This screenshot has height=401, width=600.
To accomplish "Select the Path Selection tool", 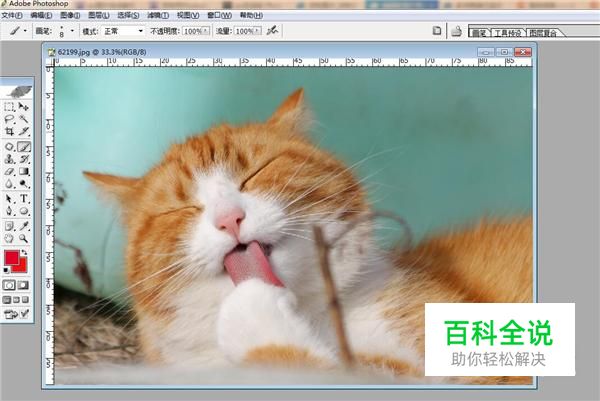I will (x=9, y=199).
